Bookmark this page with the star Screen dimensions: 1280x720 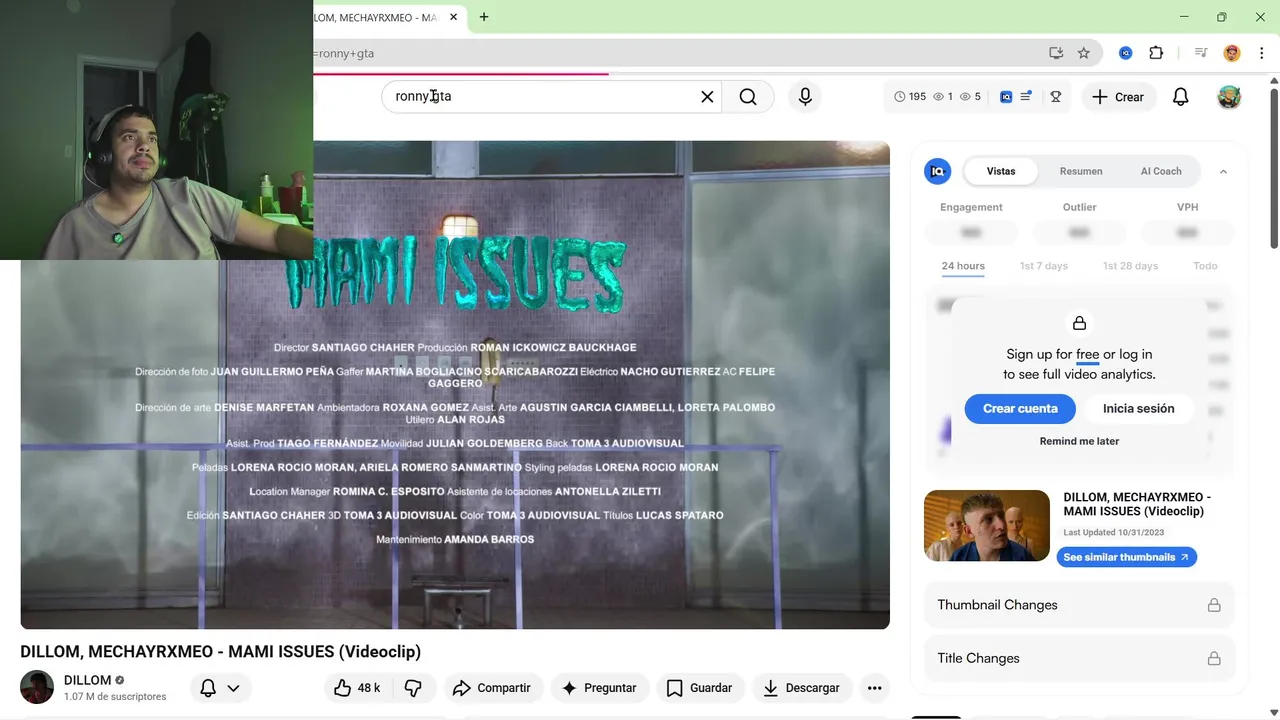pos(1084,53)
